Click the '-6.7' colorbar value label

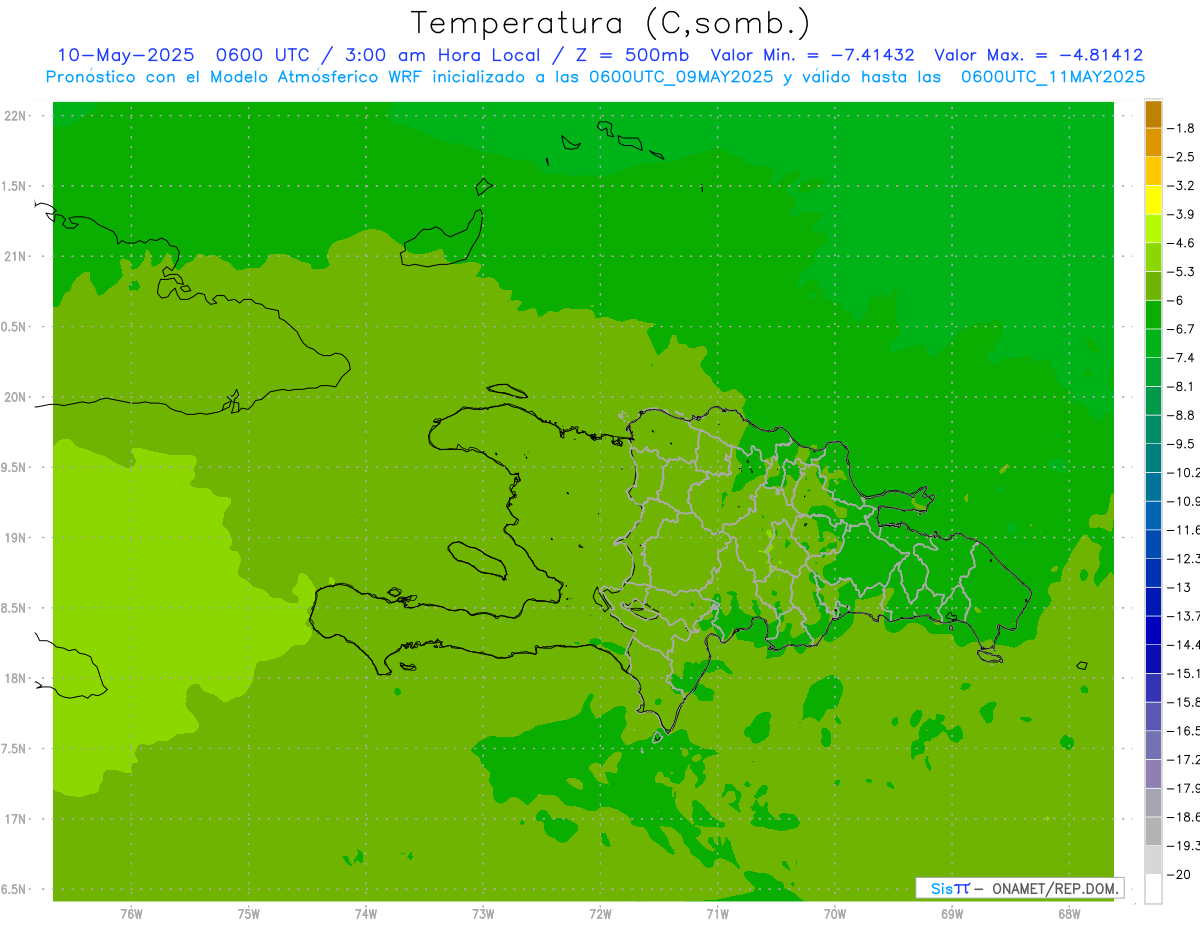[x=1181, y=329]
